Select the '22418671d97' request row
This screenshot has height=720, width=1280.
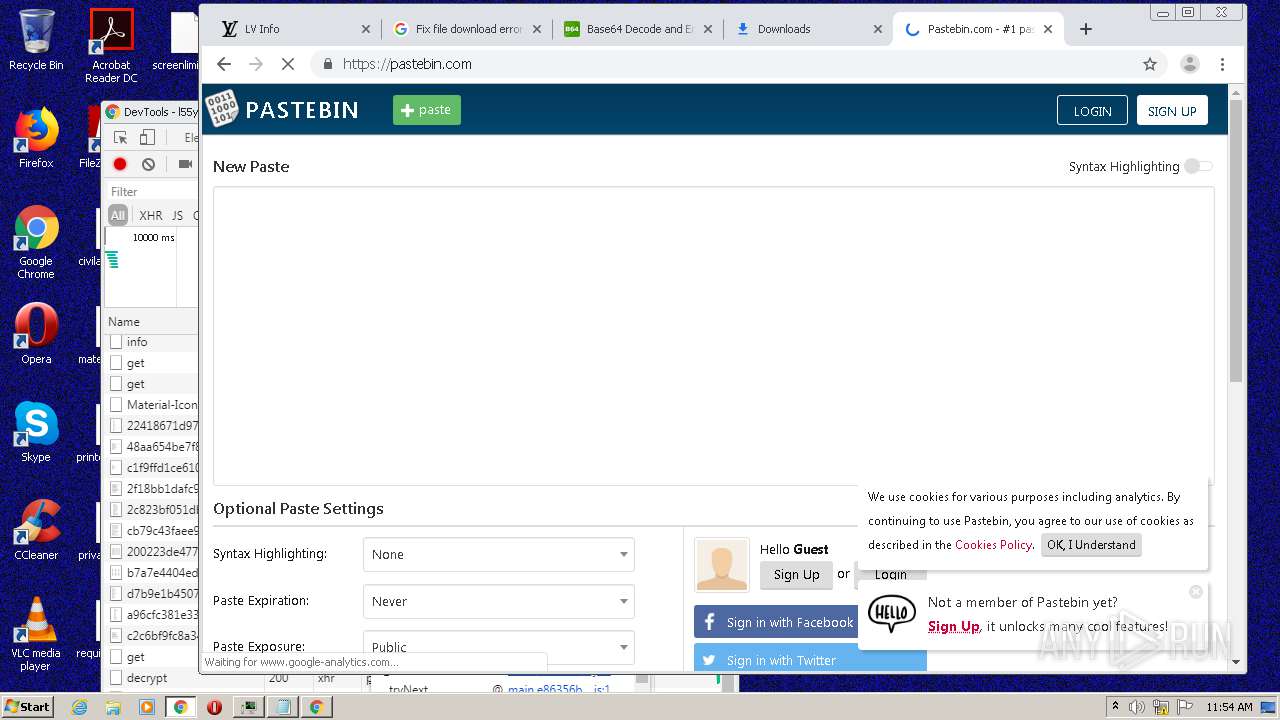[152, 426]
